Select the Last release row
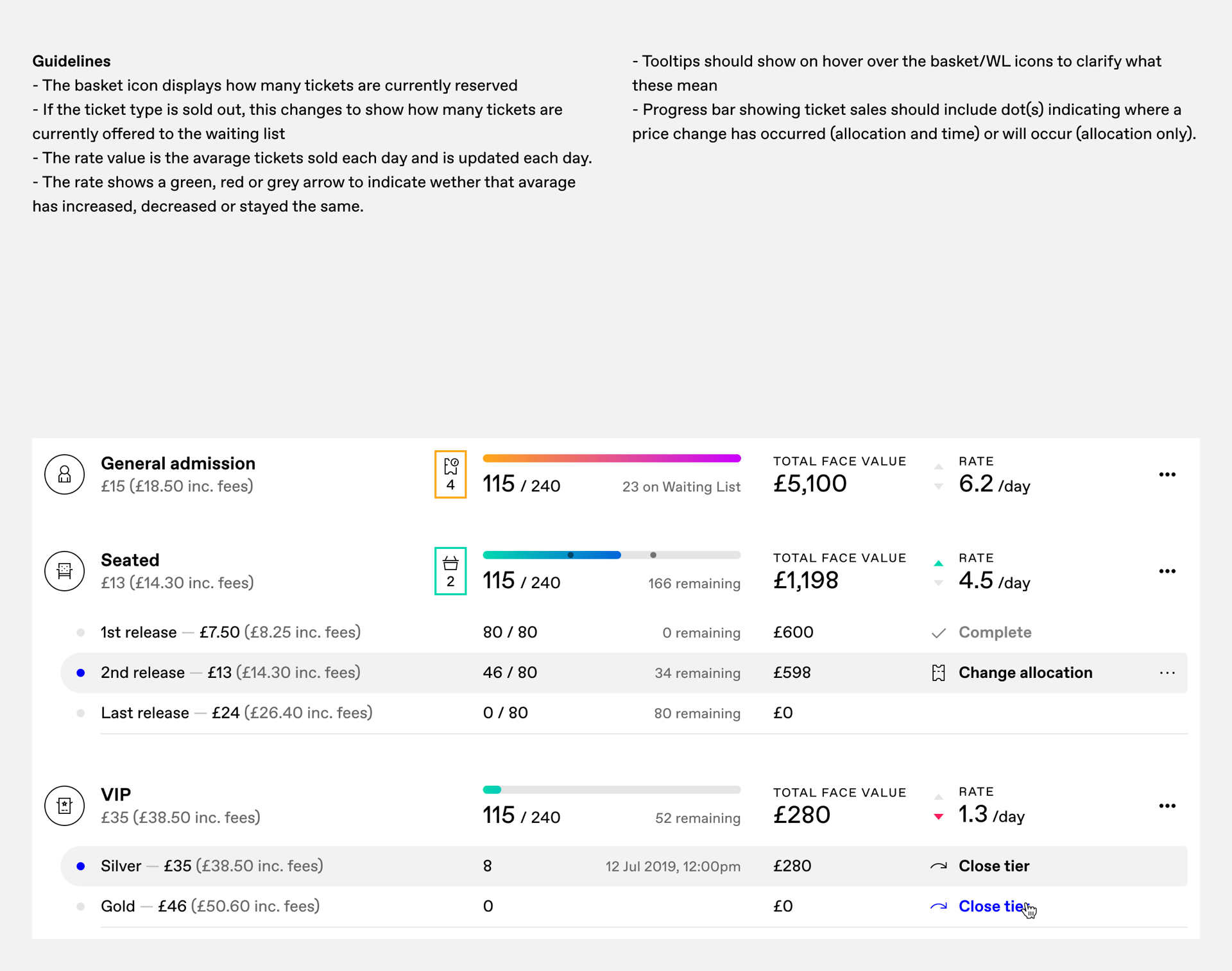The height and width of the screenshot is (971, 1232). [145, 713]
